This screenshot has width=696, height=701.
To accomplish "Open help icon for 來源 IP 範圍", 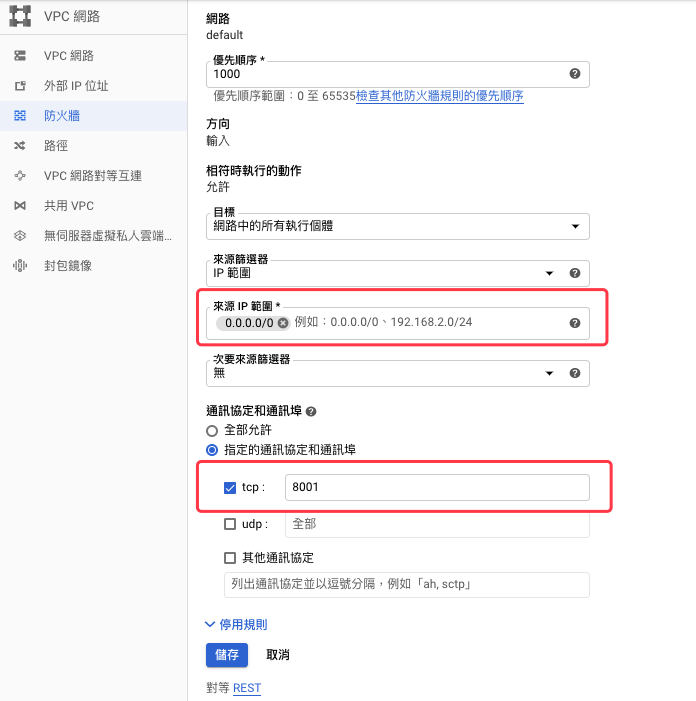I will [x=575, y=323].
